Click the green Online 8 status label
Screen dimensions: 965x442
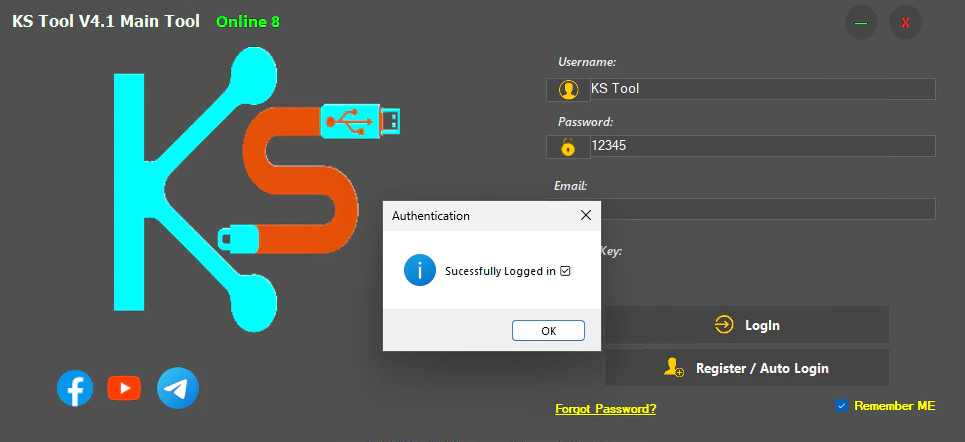pyautogui.click(x=248, y=22)
